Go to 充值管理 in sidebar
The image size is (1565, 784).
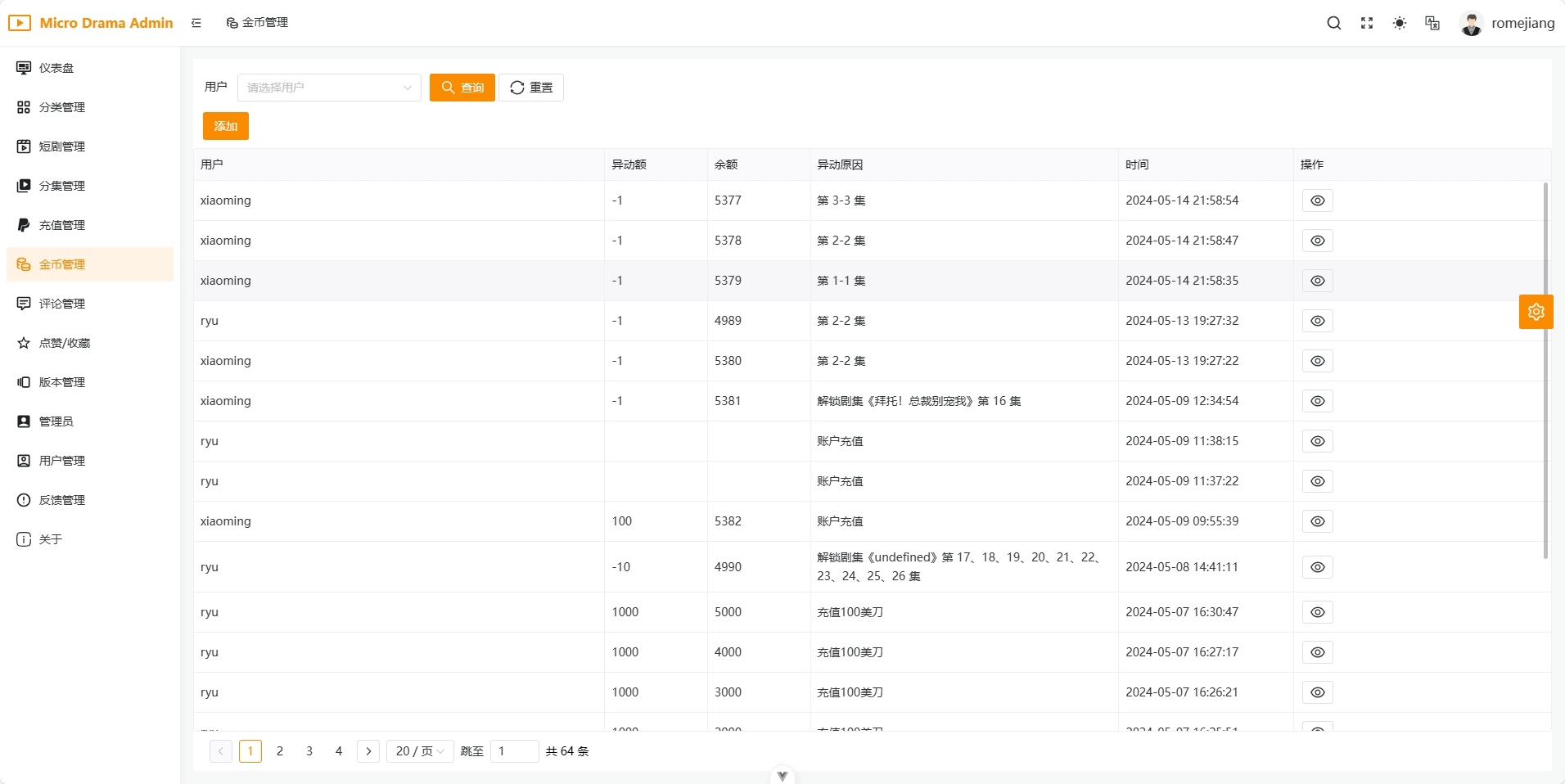62,225
